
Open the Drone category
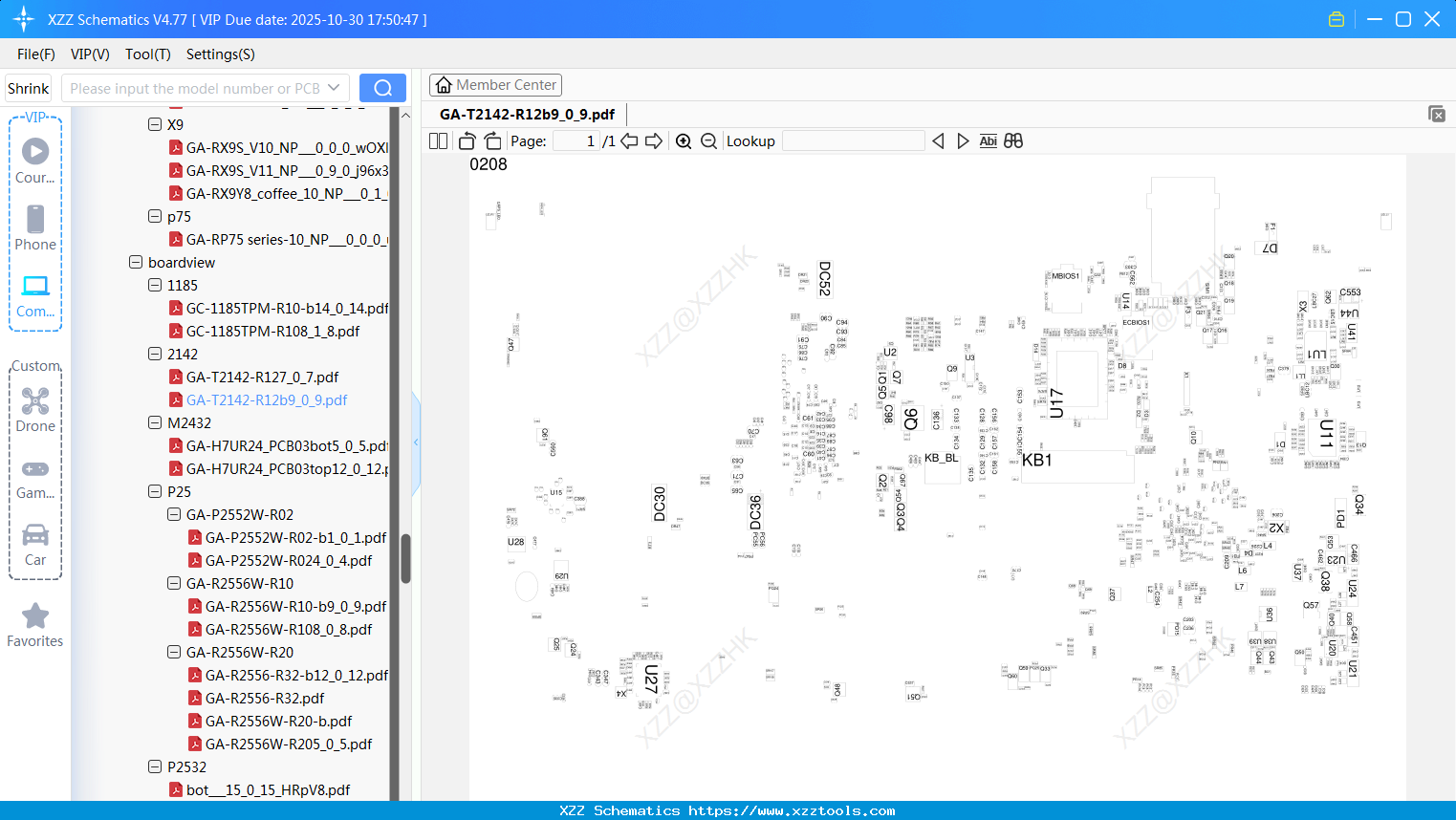coord(35,409)
